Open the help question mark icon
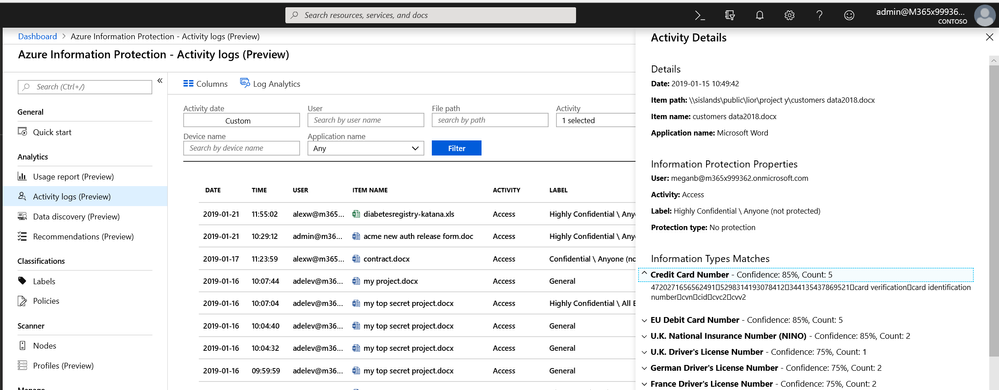The image size is (999, 390). click(x=819, y=15)
